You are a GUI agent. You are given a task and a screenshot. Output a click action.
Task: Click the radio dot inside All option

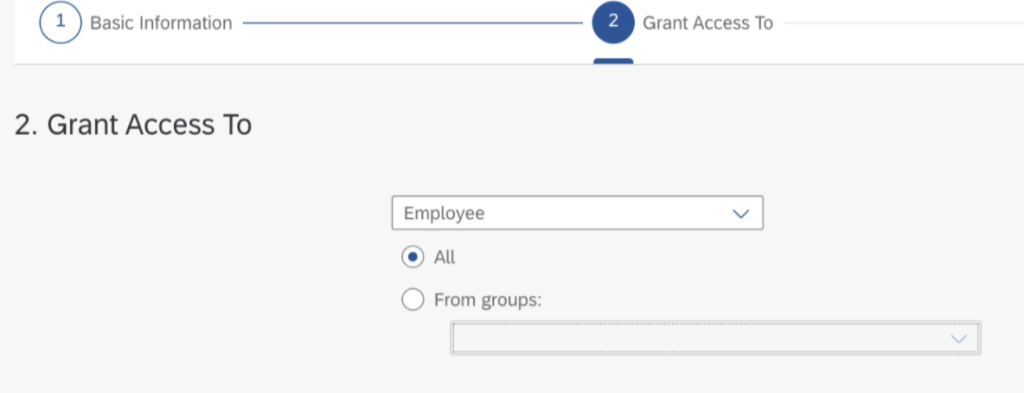coord(412,257)
